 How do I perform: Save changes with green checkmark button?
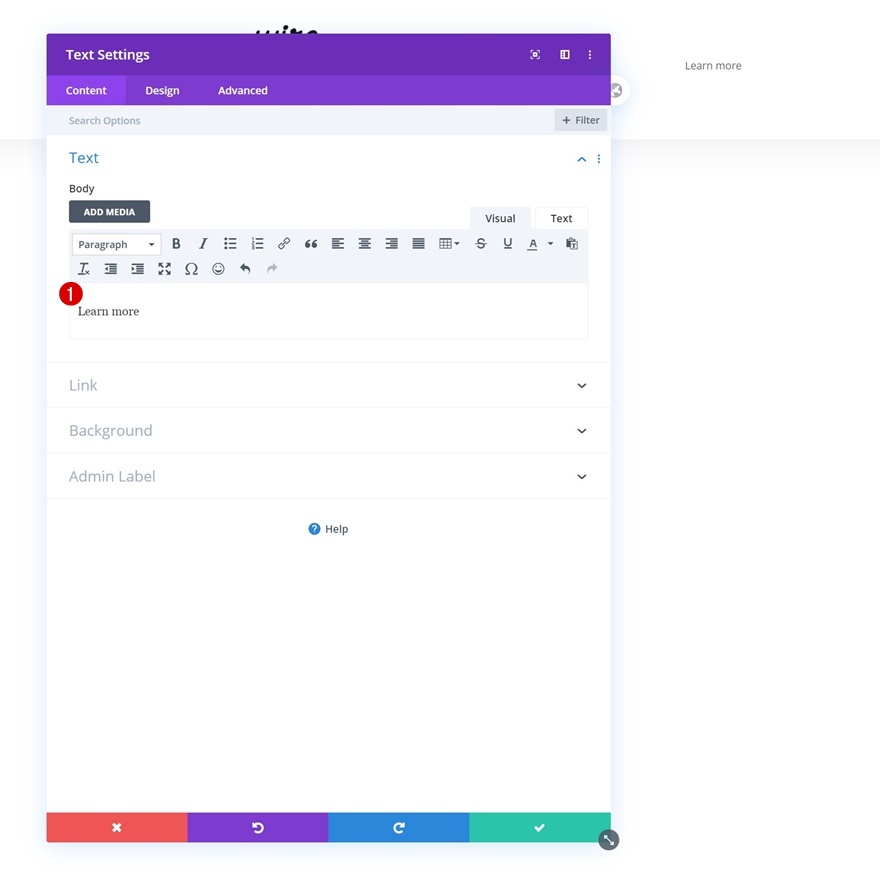pyautogui.click(x=540, y=827)
